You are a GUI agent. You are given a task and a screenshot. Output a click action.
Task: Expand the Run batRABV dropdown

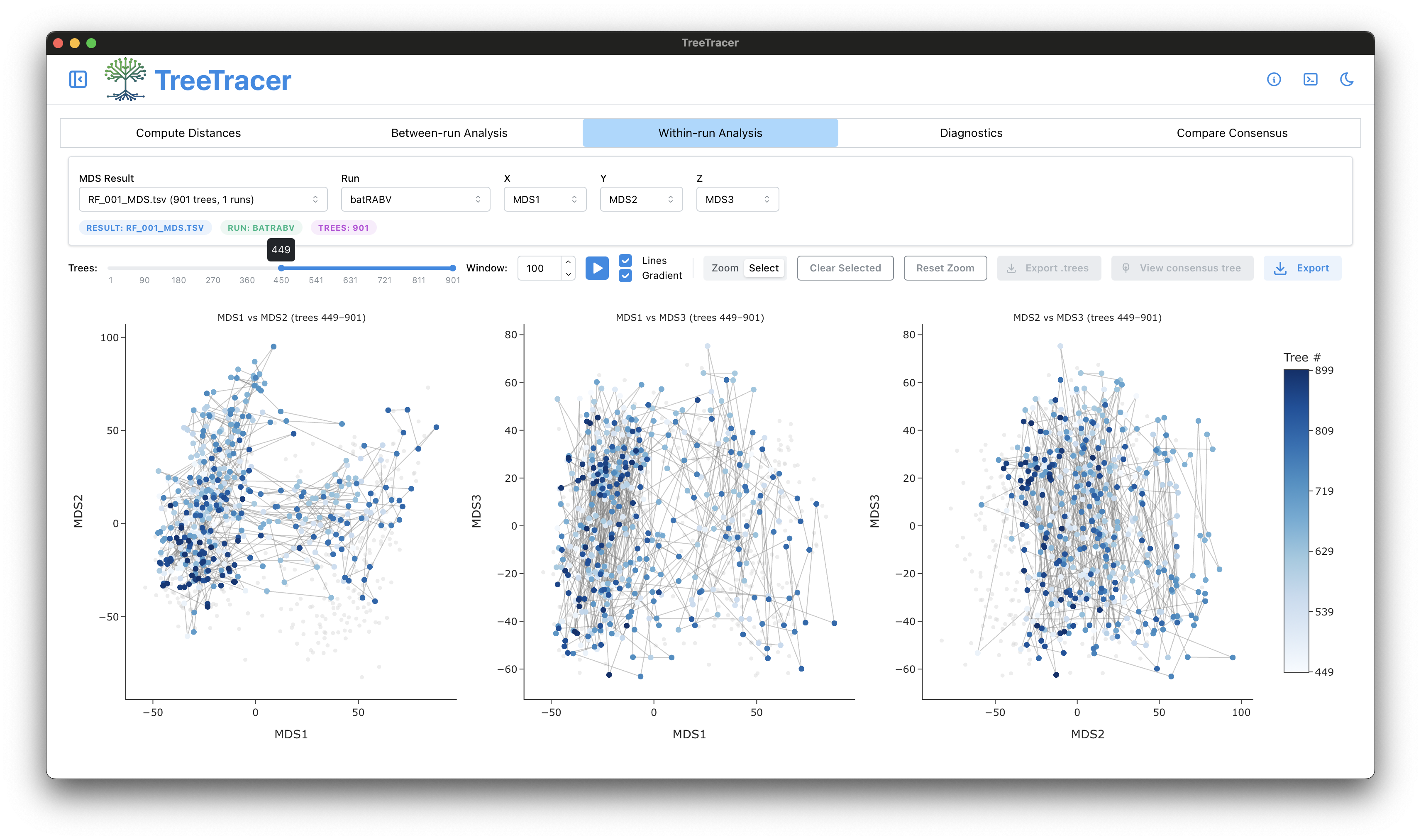point(415,199)
